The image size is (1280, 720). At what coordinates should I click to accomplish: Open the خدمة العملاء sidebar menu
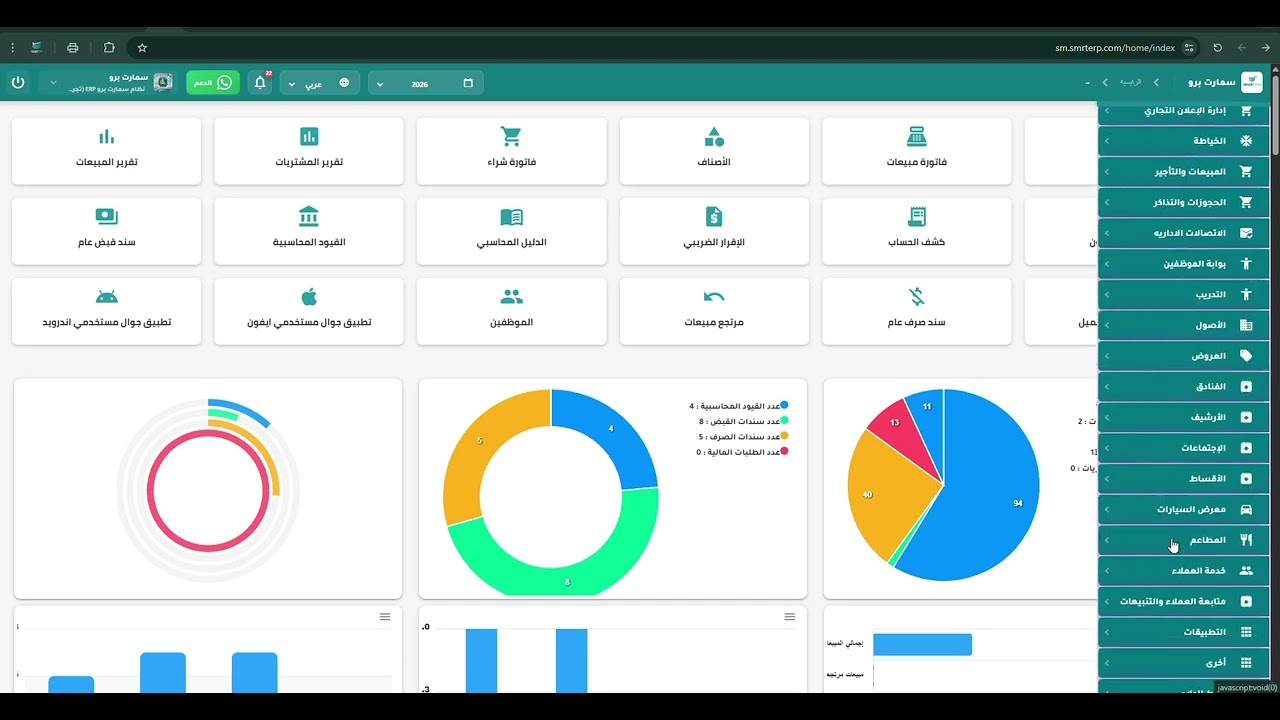click(x=1184, y=571)
